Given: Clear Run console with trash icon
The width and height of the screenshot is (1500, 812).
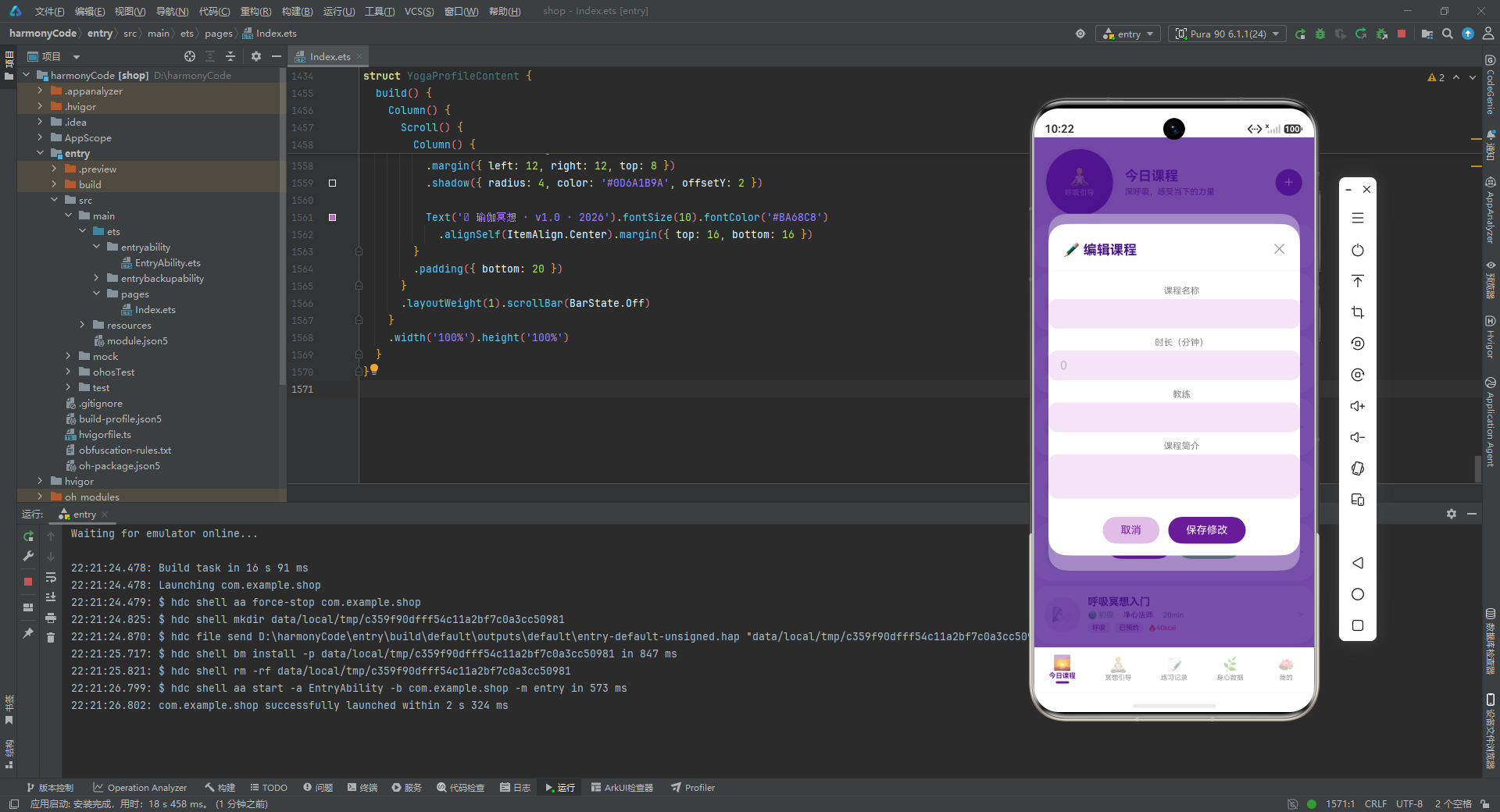Looking at the screenshot, I should coord(51,638).
